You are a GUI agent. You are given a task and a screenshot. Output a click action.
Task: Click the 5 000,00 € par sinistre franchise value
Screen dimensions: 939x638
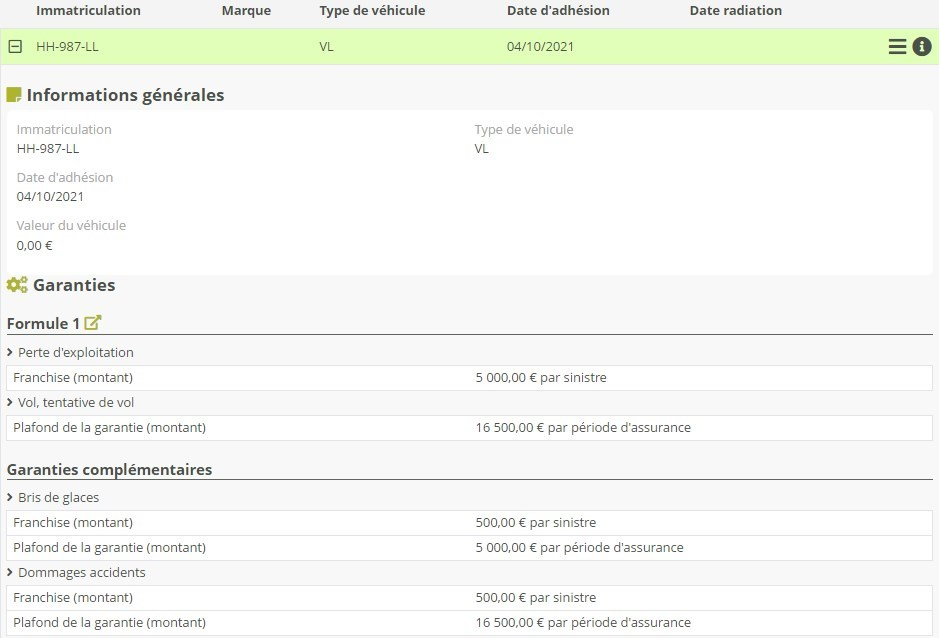[541, 378]
